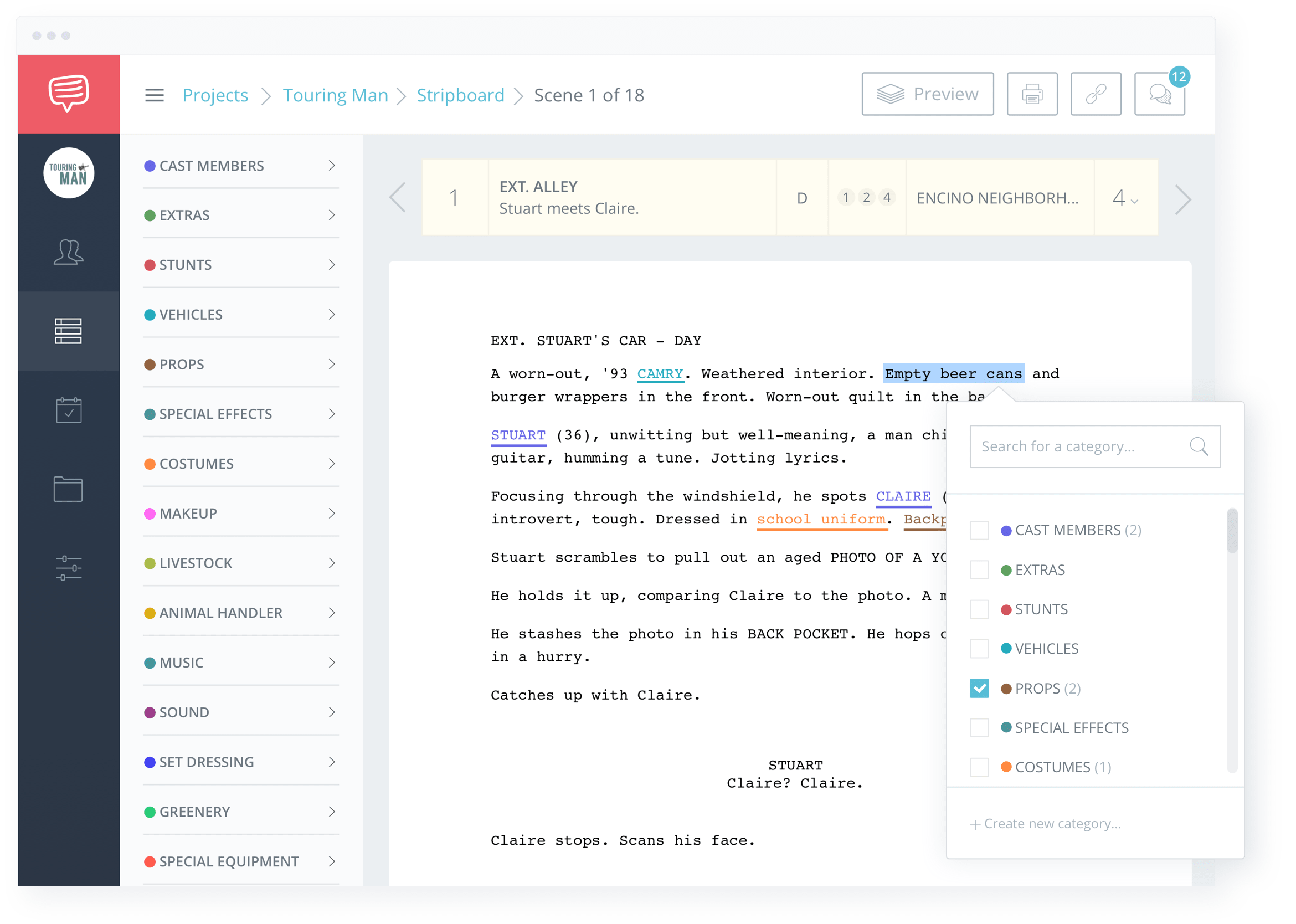1296x924 pixels.
Task: Select the breakdown report icon in sidebar
Action: (66, 329)
